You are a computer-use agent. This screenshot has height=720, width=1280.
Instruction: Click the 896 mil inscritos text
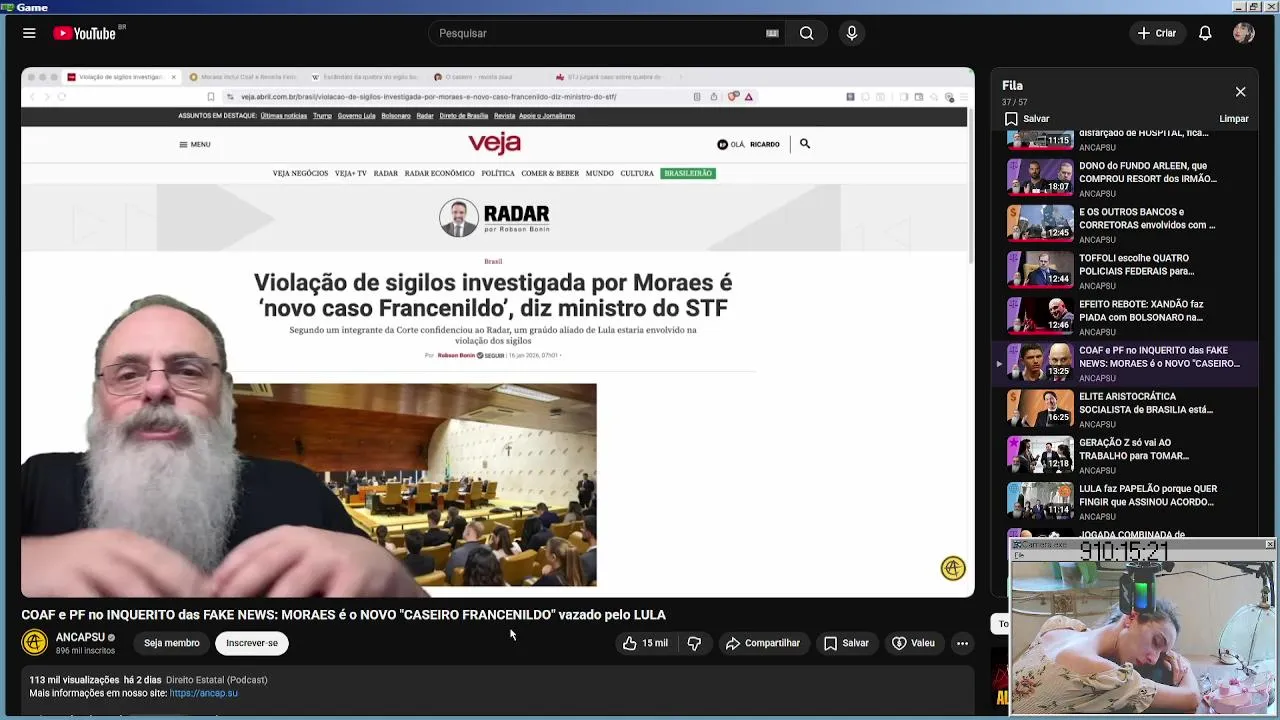pos(85,651)
